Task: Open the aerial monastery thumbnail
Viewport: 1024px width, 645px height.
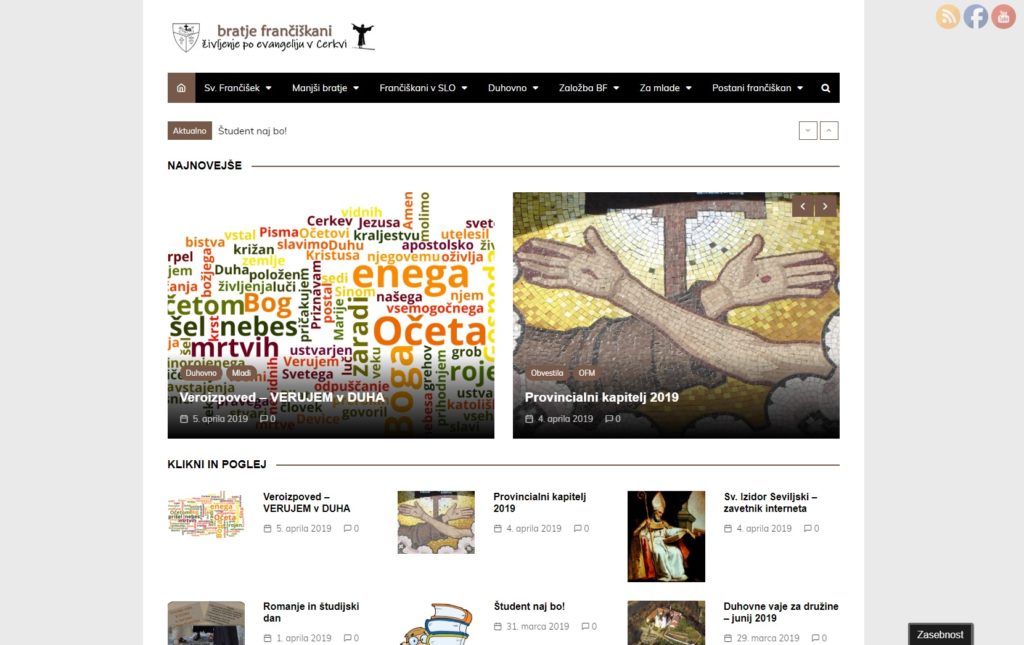Action: coord(666,623)
